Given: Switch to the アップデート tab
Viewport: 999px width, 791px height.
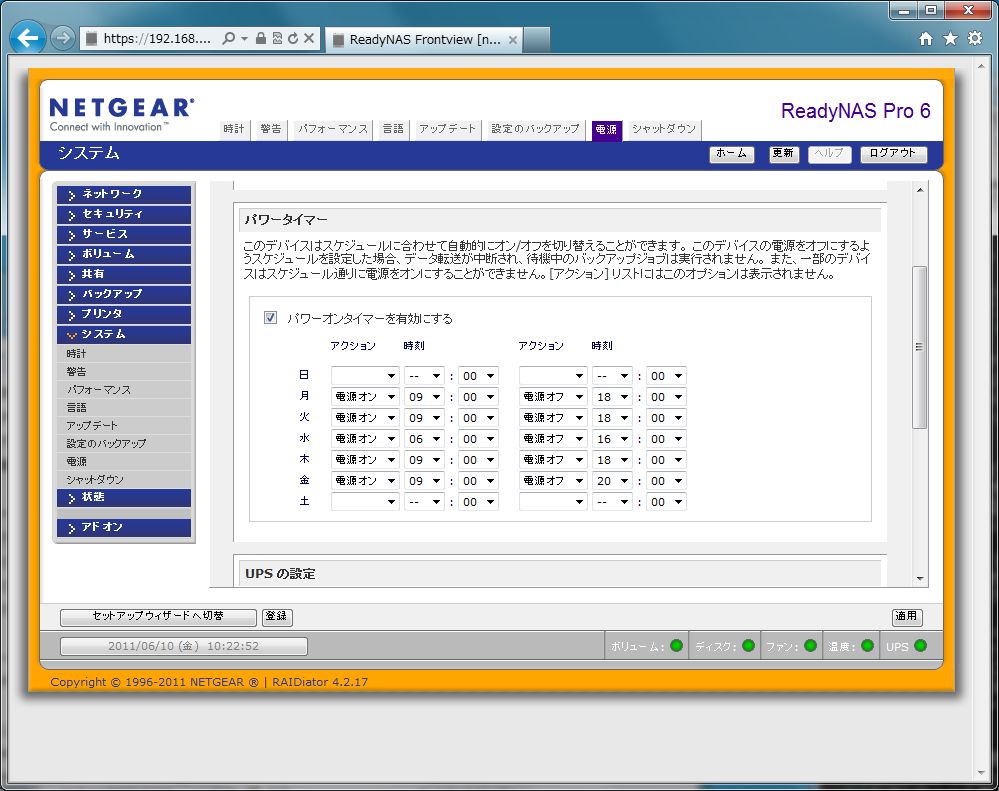Looking at the screenshot, I should point(447,129).
